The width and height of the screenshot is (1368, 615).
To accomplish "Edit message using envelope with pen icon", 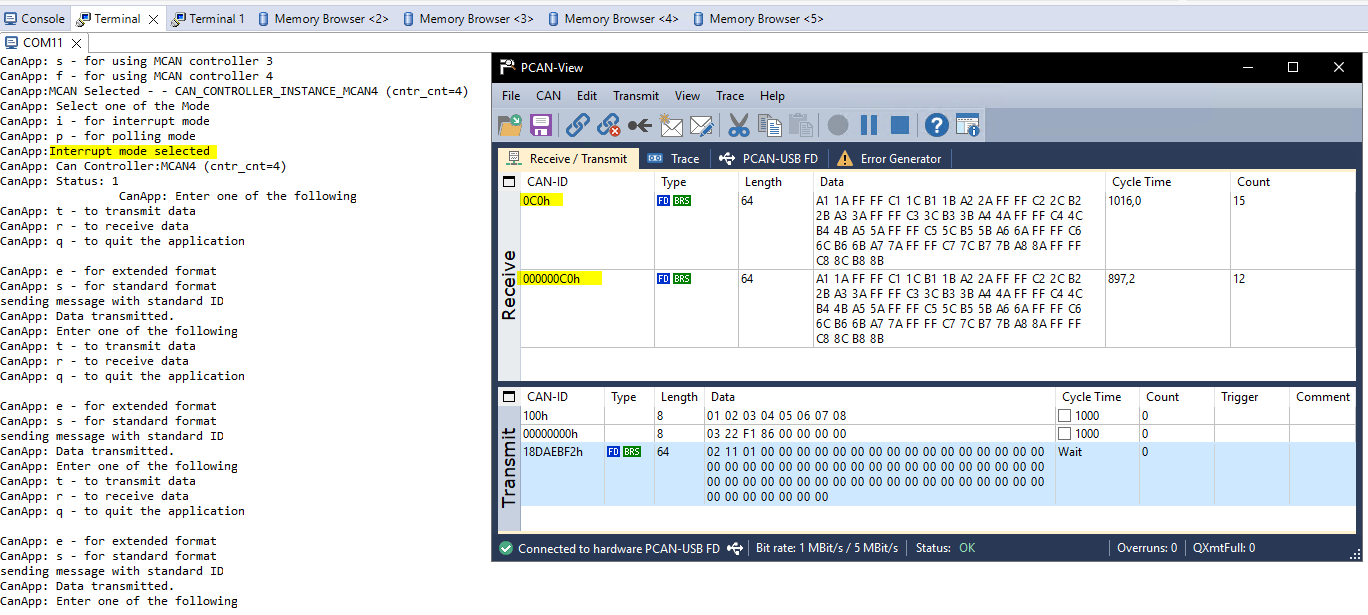I will [702, 125].
